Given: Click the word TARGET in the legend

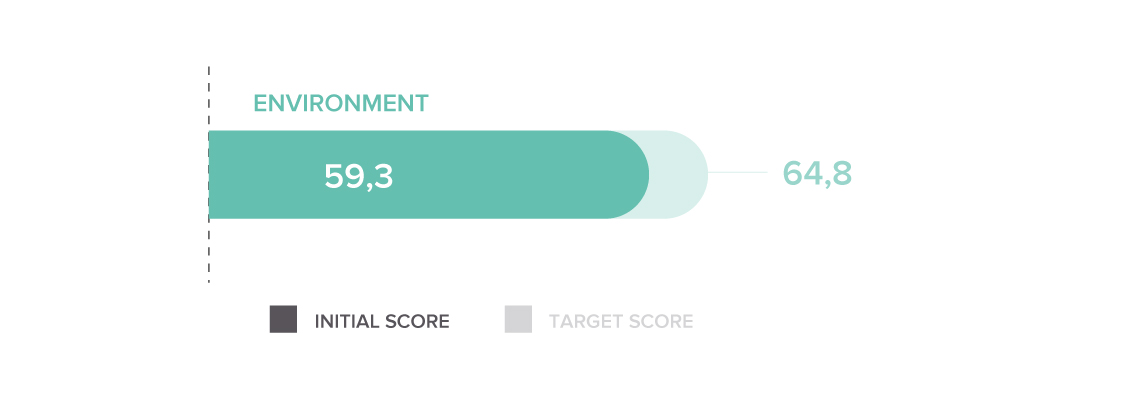Looking at the screenshot, I should [x=582, y=321].
